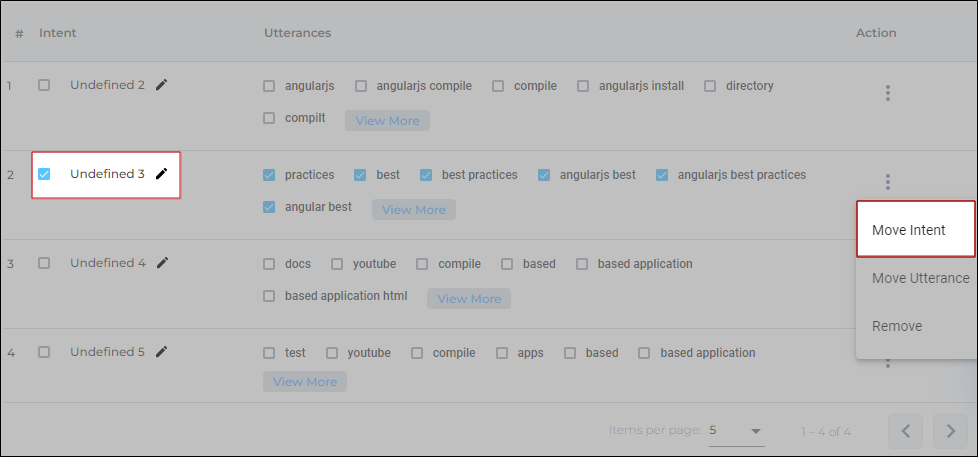Uncheck the Undefined 3 intent checkbox

pyautogui.click(x=44, y=174)
